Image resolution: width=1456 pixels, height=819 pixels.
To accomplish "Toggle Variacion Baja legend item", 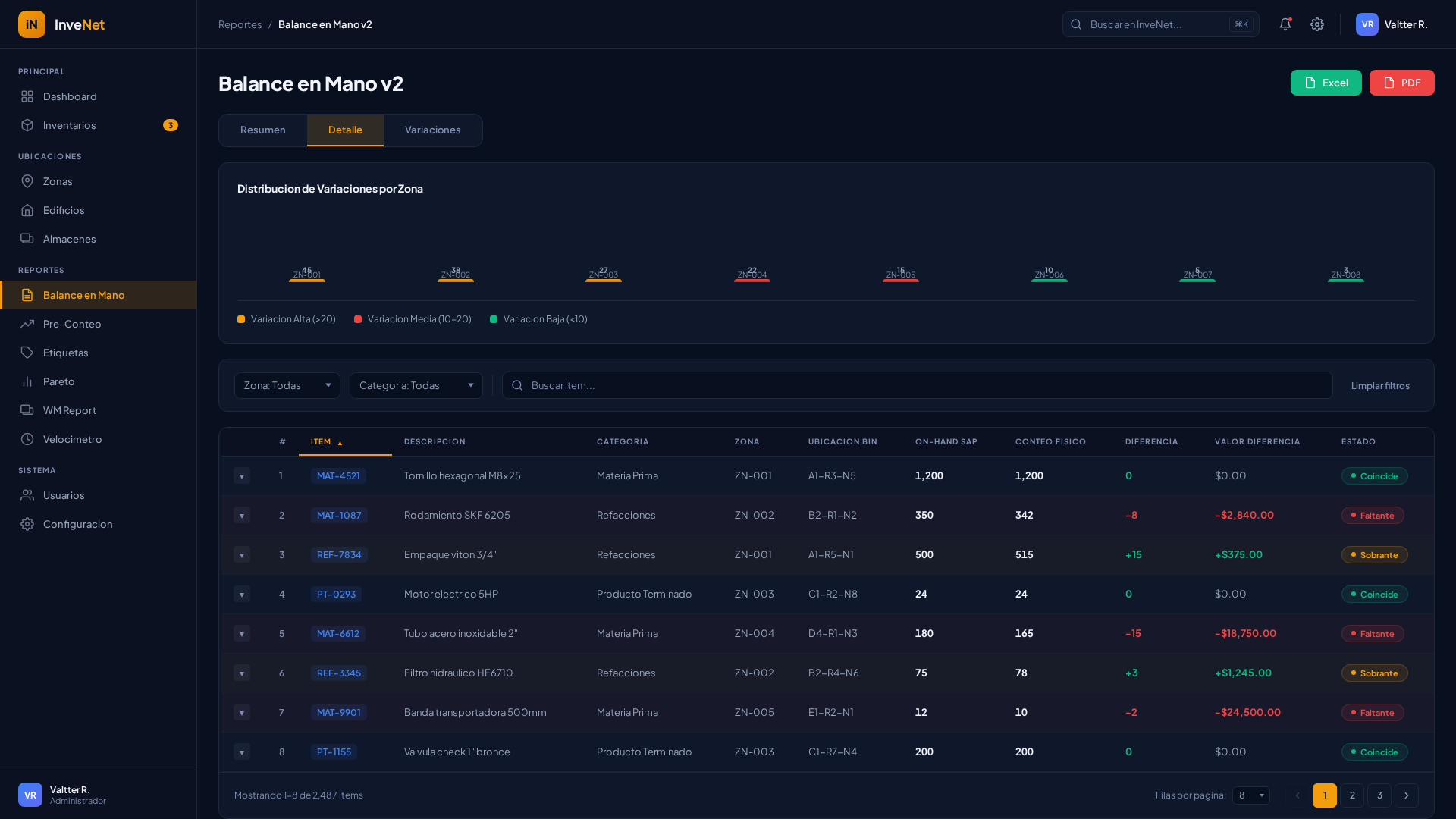I will point(538,319).
